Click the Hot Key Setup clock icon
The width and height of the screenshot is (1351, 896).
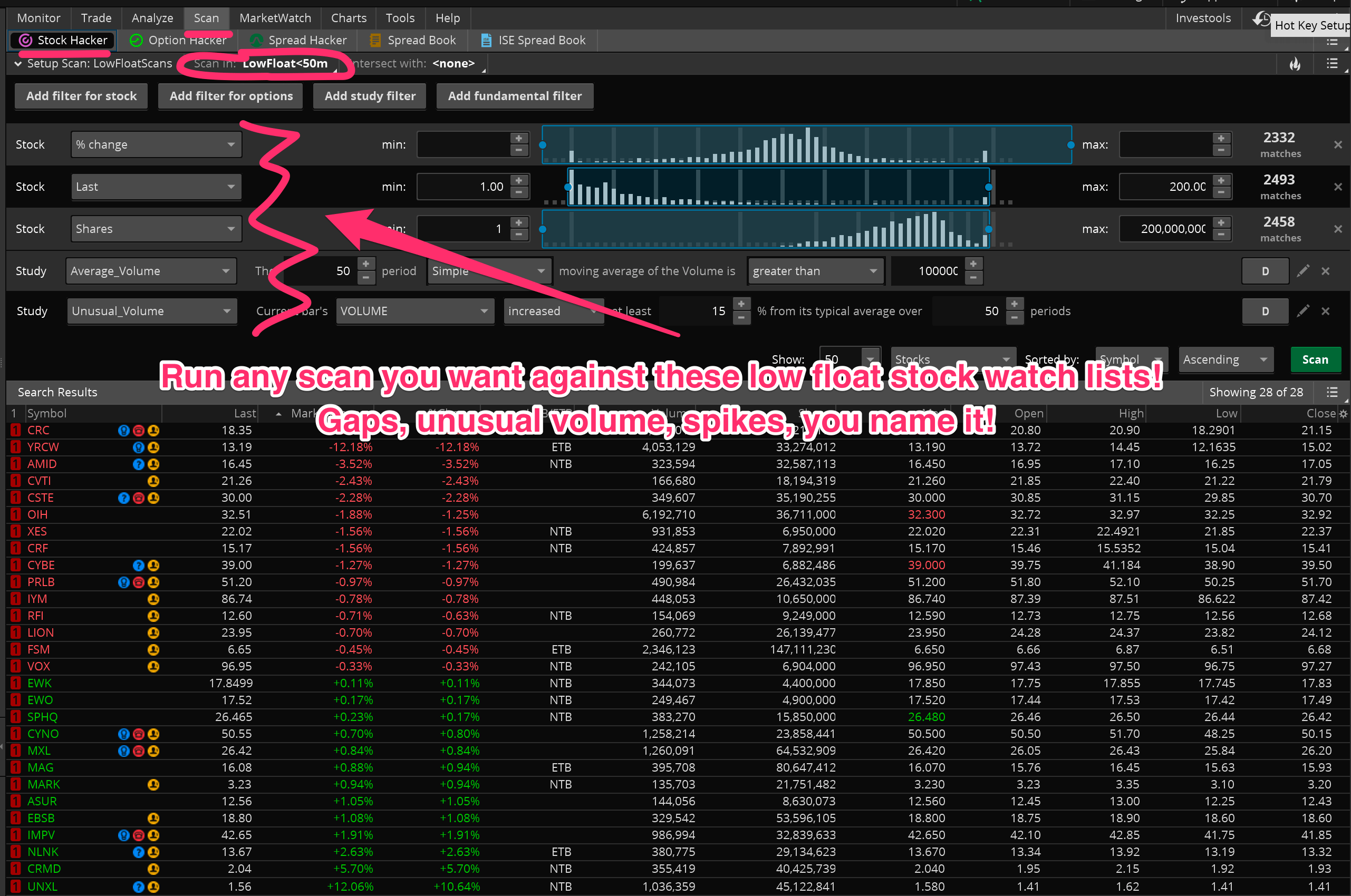point(1261,19)
